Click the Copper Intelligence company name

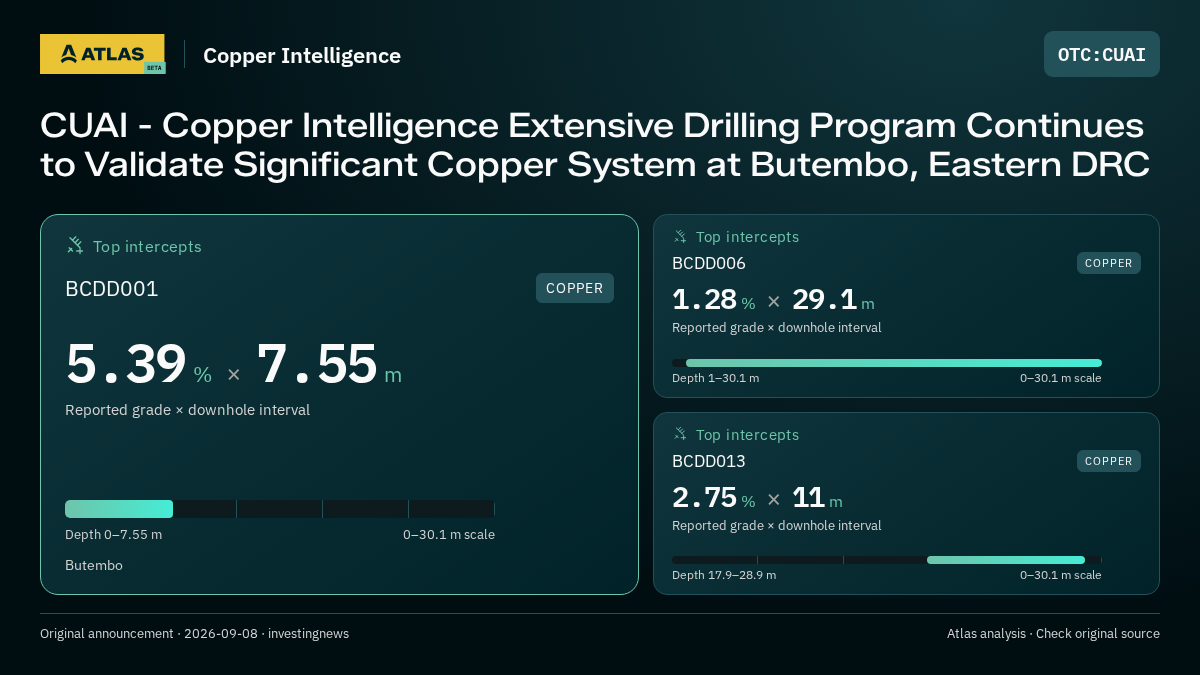pos(302,56)
